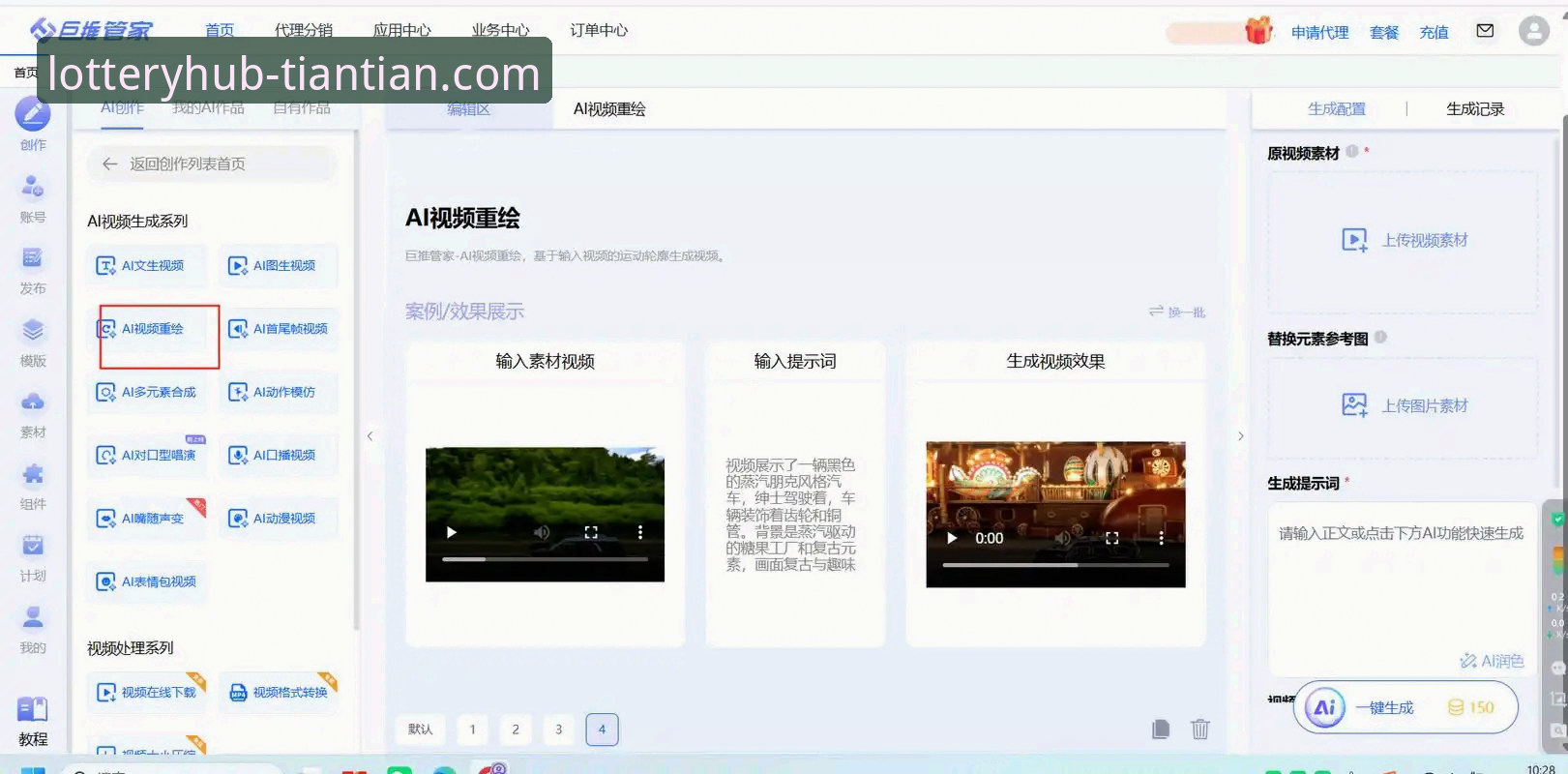Select page 默认 in pagination
Screen dimensions: 1568x774
420,729
